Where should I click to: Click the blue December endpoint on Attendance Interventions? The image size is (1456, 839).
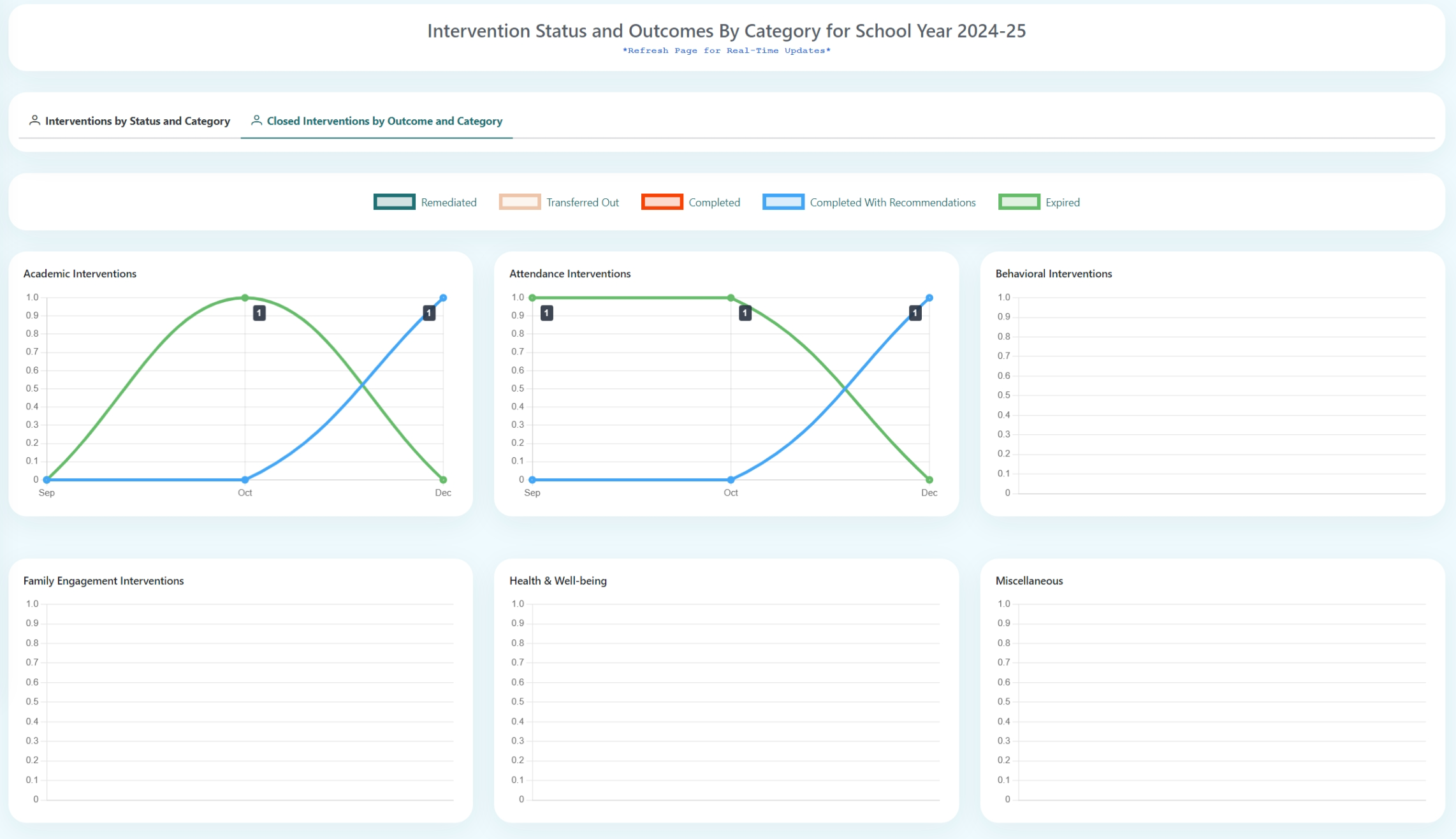[929, 297]
